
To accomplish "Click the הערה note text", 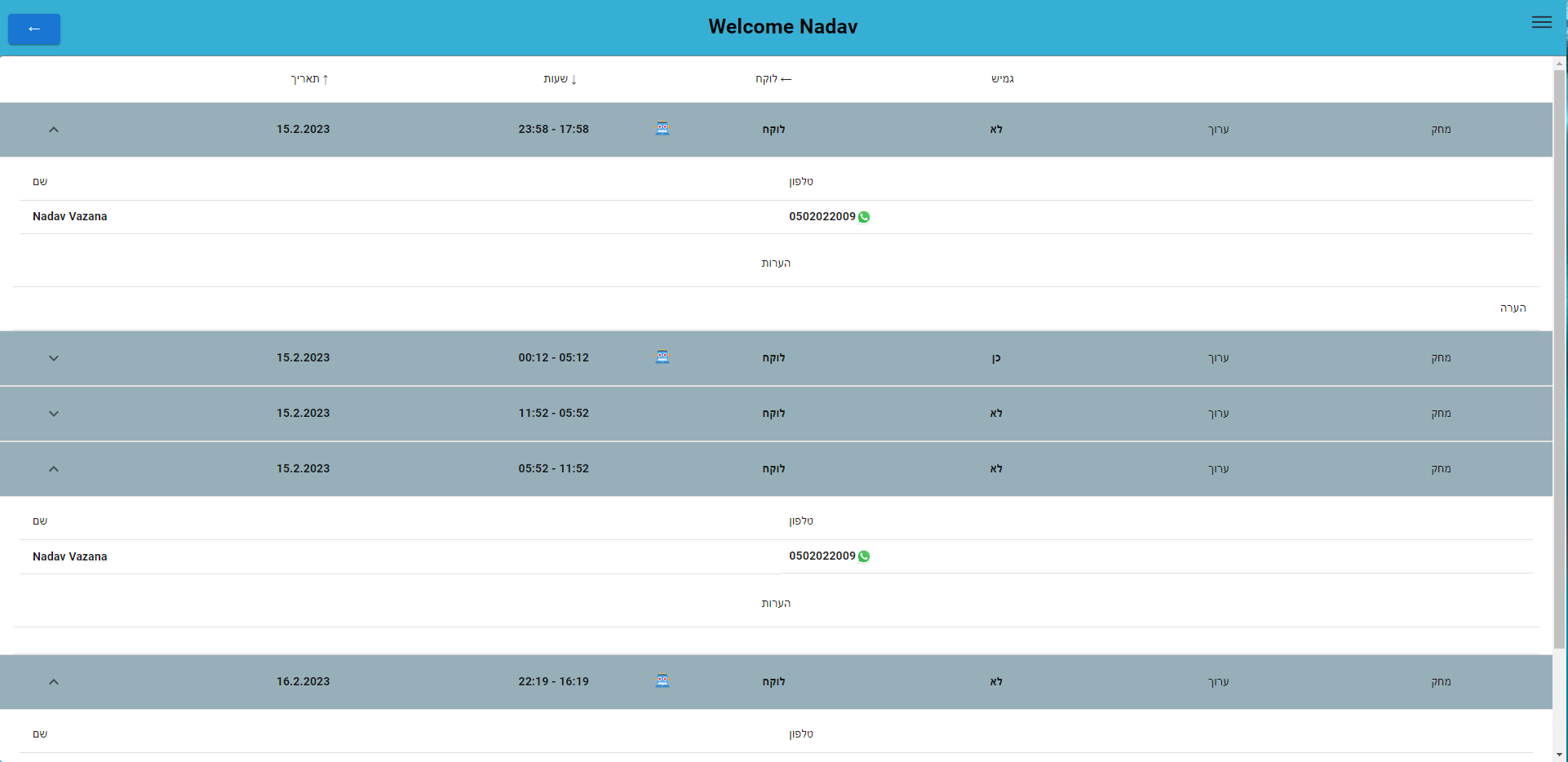I will tap(1513, 308).
